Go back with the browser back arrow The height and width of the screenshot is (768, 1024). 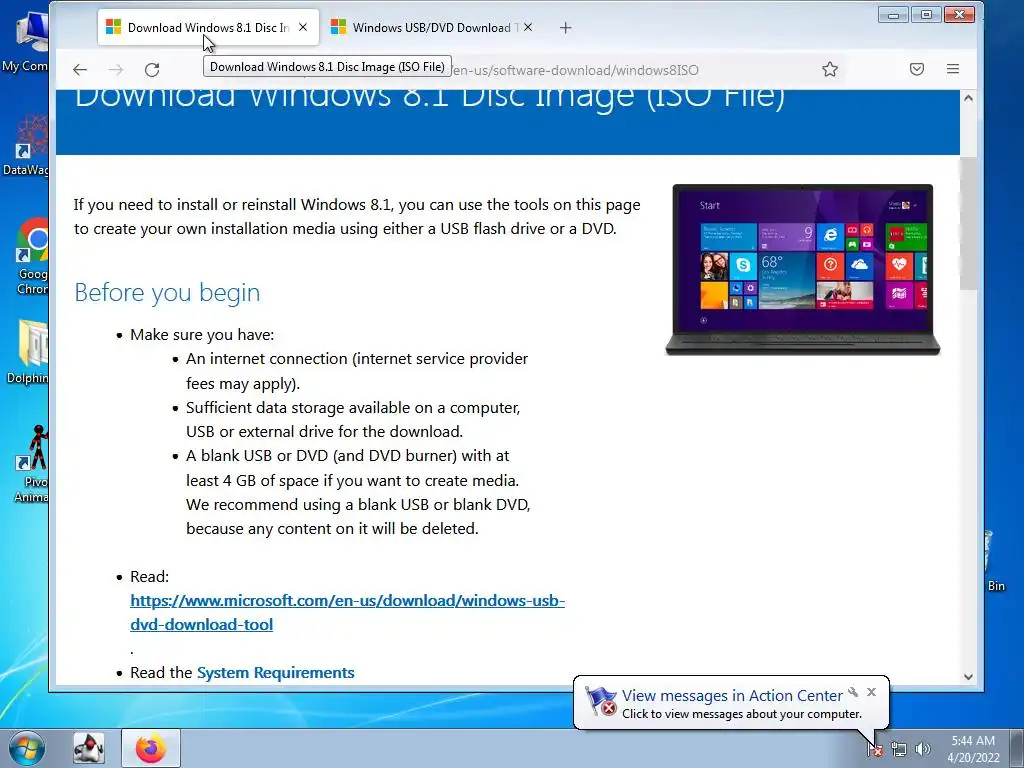pos(80,70)
